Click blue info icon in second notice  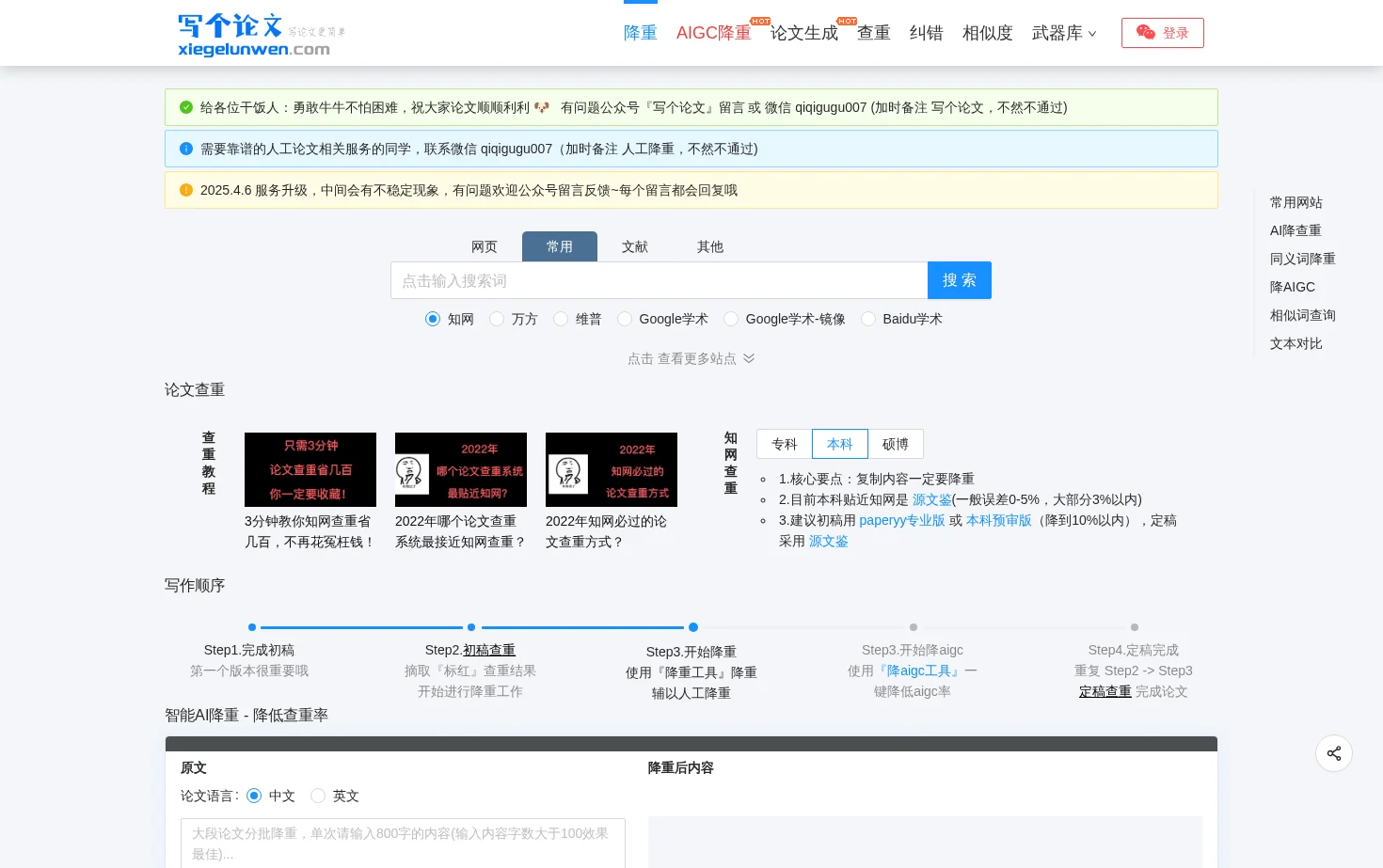186,149
